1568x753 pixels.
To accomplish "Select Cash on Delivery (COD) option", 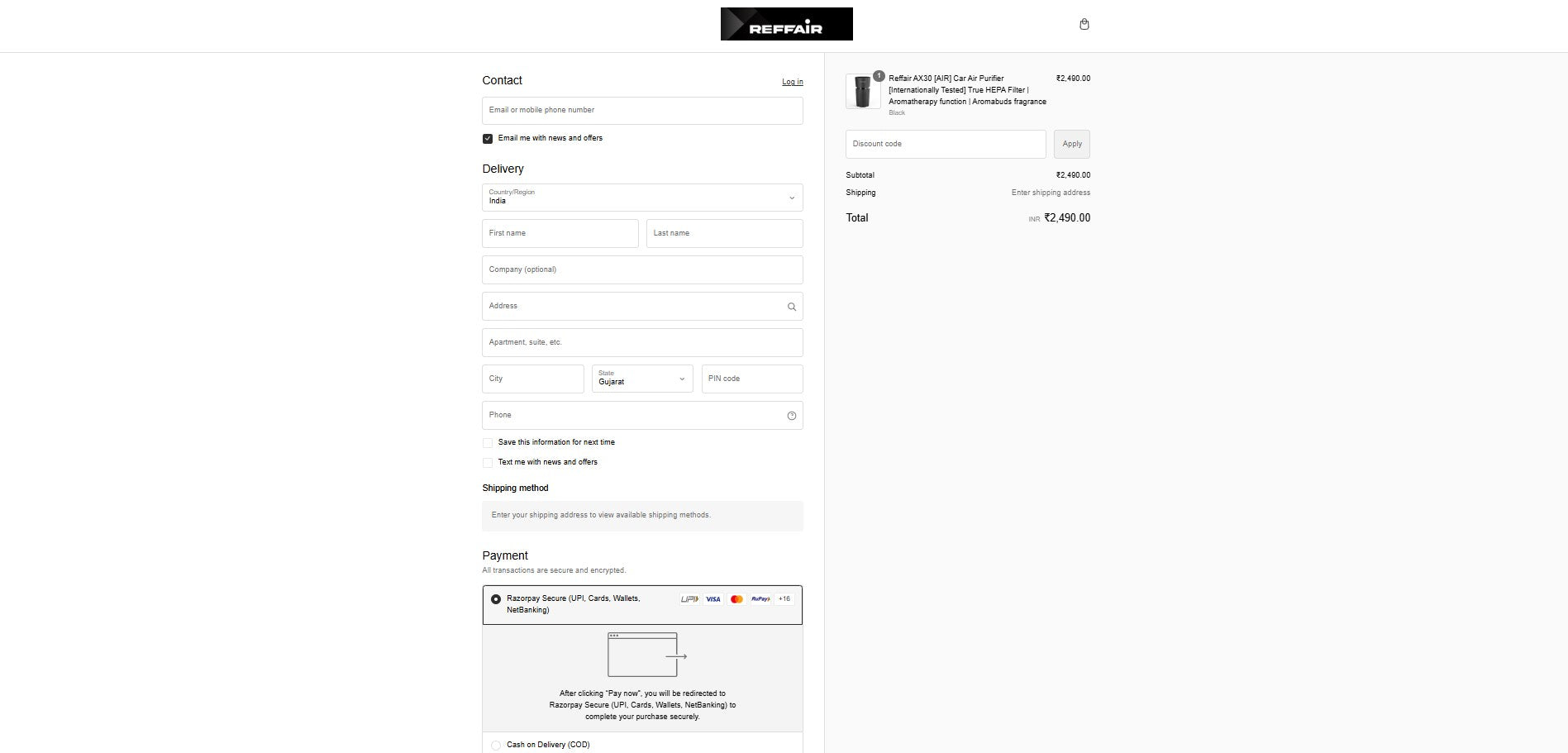I will tap(496, 745).
